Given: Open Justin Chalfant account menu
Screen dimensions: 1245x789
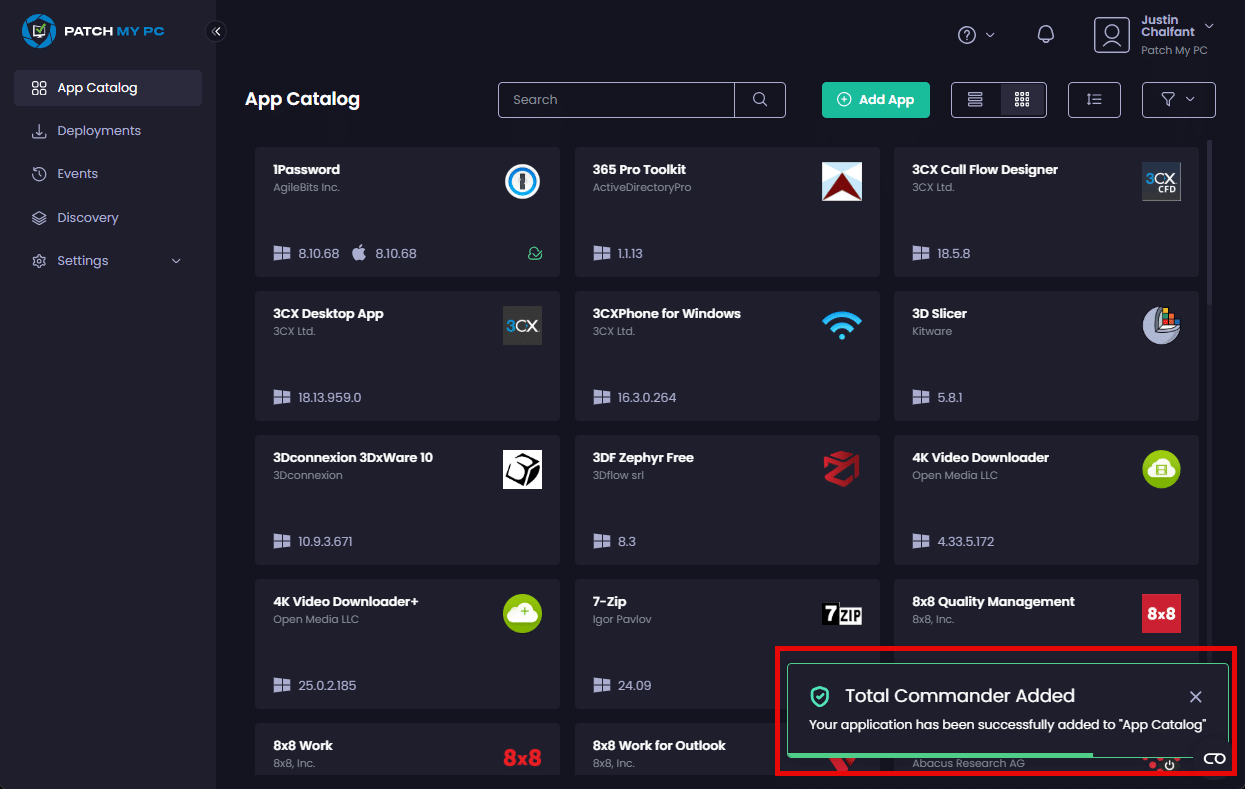Looking at the screenshot, I should tap(1153, 35).
